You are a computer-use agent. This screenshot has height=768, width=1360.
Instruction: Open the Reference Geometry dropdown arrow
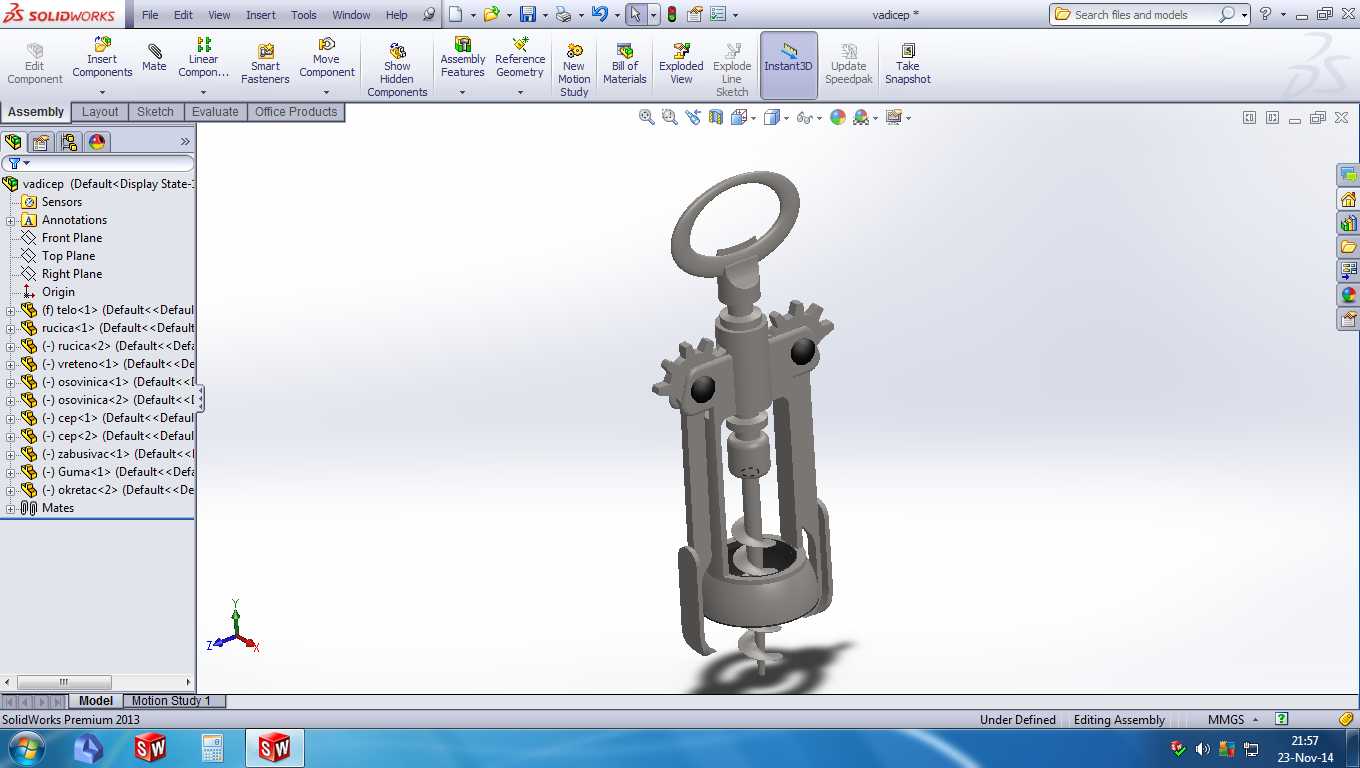(x=520, y=92)
